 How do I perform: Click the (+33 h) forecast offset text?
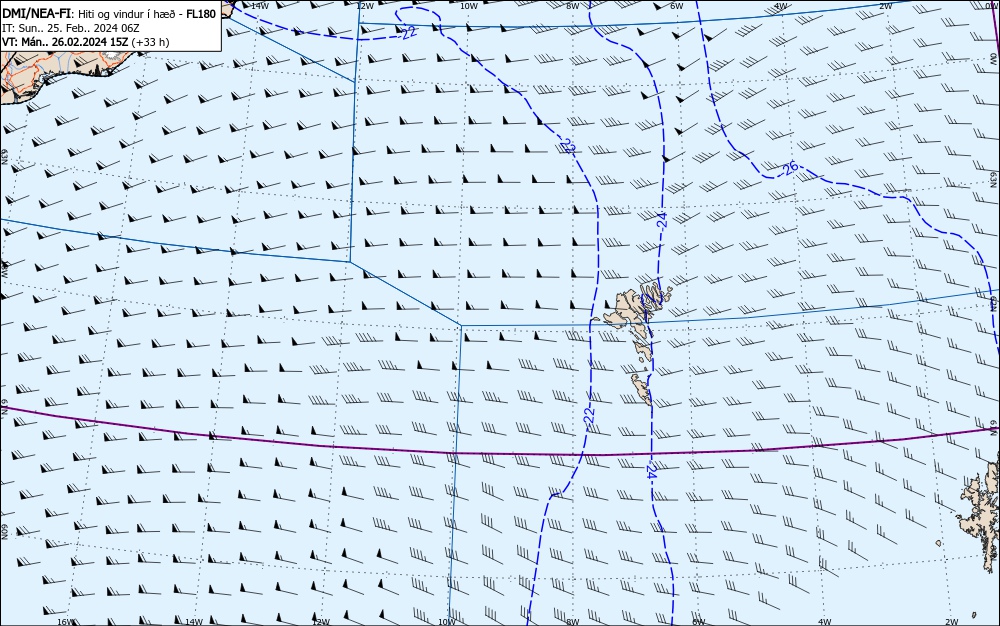(x=151, y=42)
